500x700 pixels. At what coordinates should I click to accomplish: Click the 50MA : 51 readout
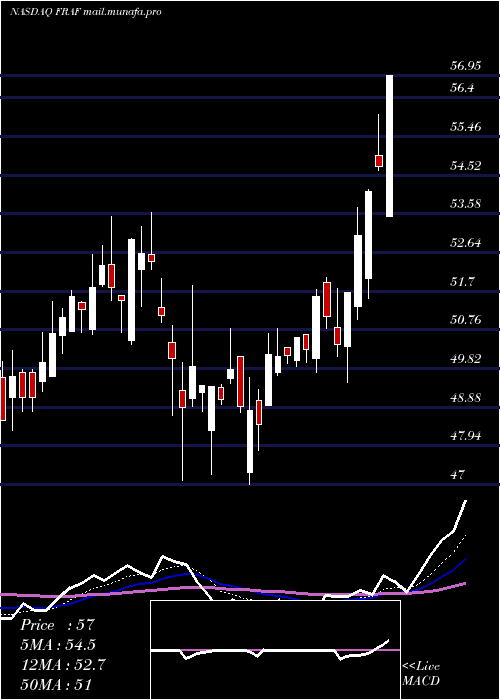pyautogui.click(x=56, y=684)
